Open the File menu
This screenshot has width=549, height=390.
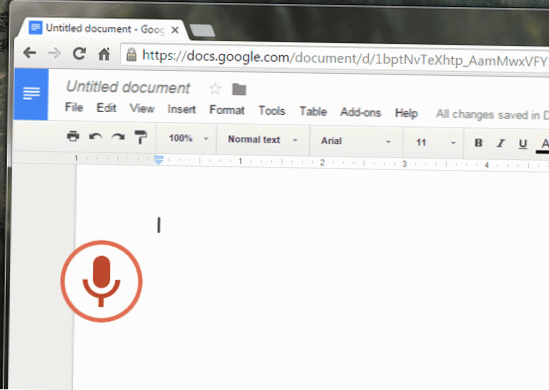tap(74, 107)
